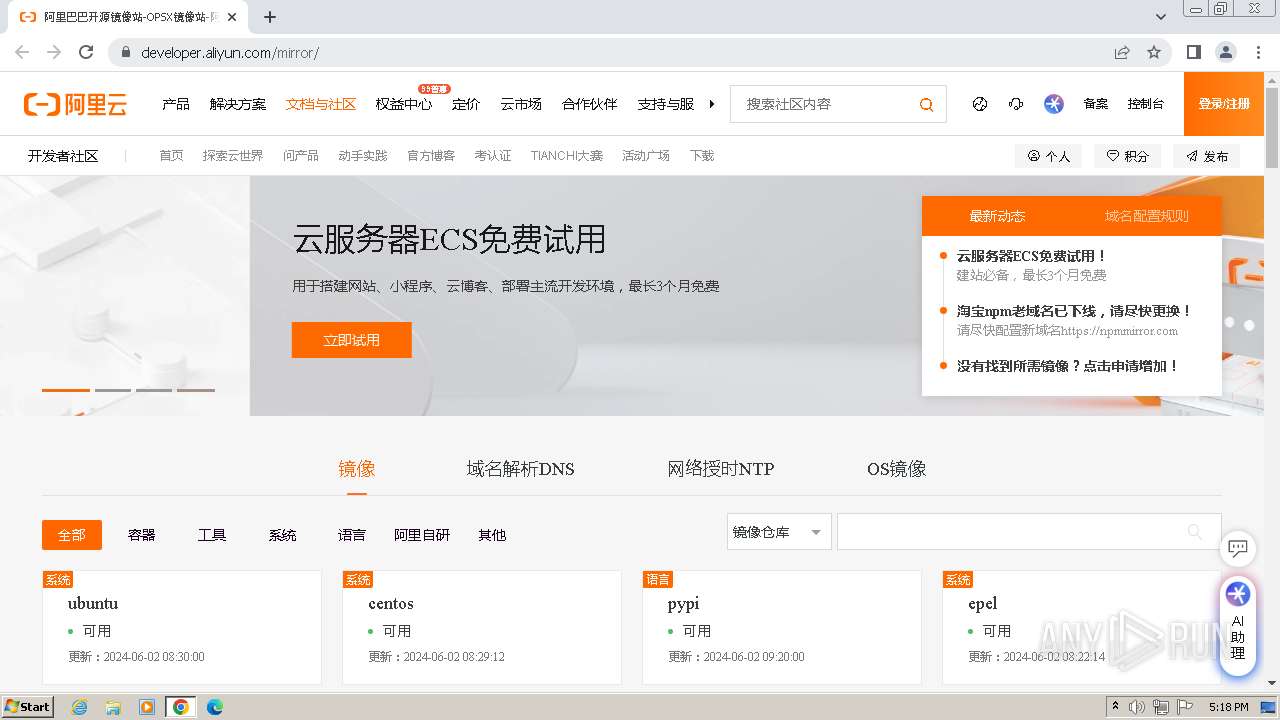
Task: Open the browser side panel icon
Action: 1194,52
